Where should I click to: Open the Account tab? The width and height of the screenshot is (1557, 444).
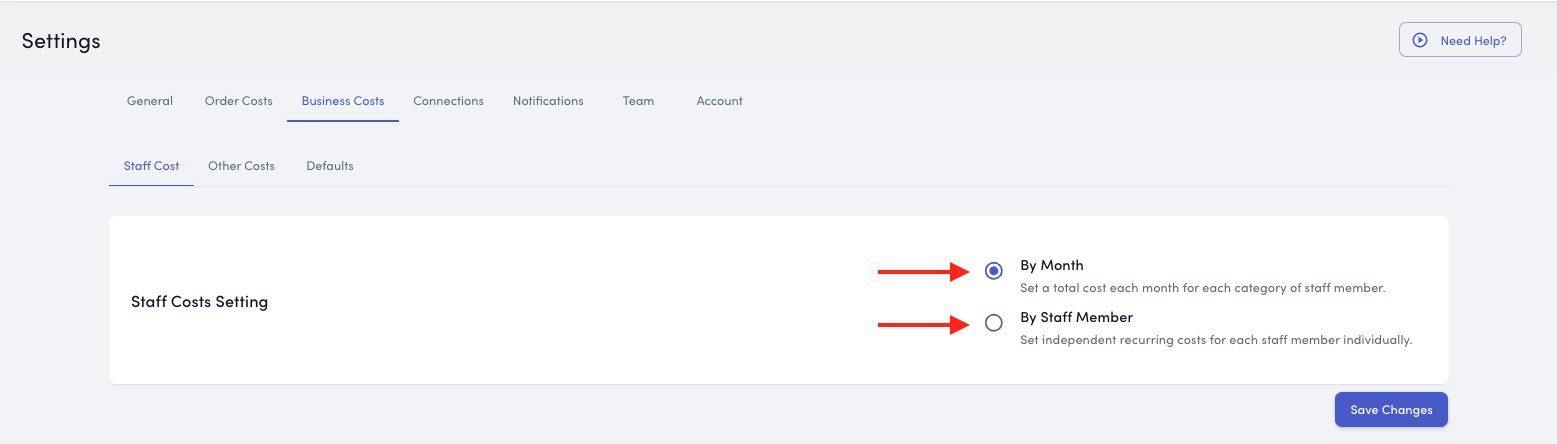click(719, 101)
